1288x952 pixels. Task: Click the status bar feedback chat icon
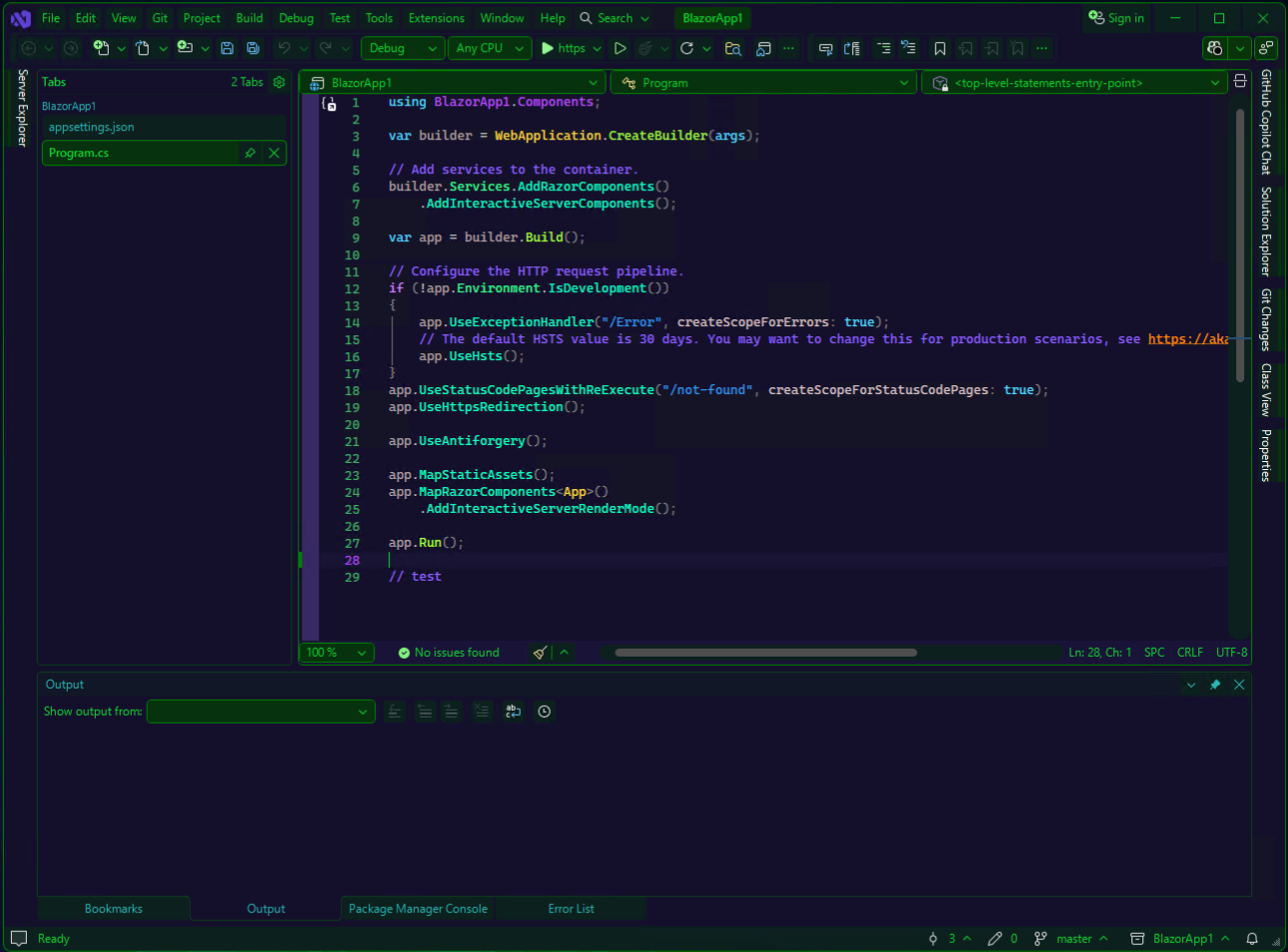tap(19, 939)
